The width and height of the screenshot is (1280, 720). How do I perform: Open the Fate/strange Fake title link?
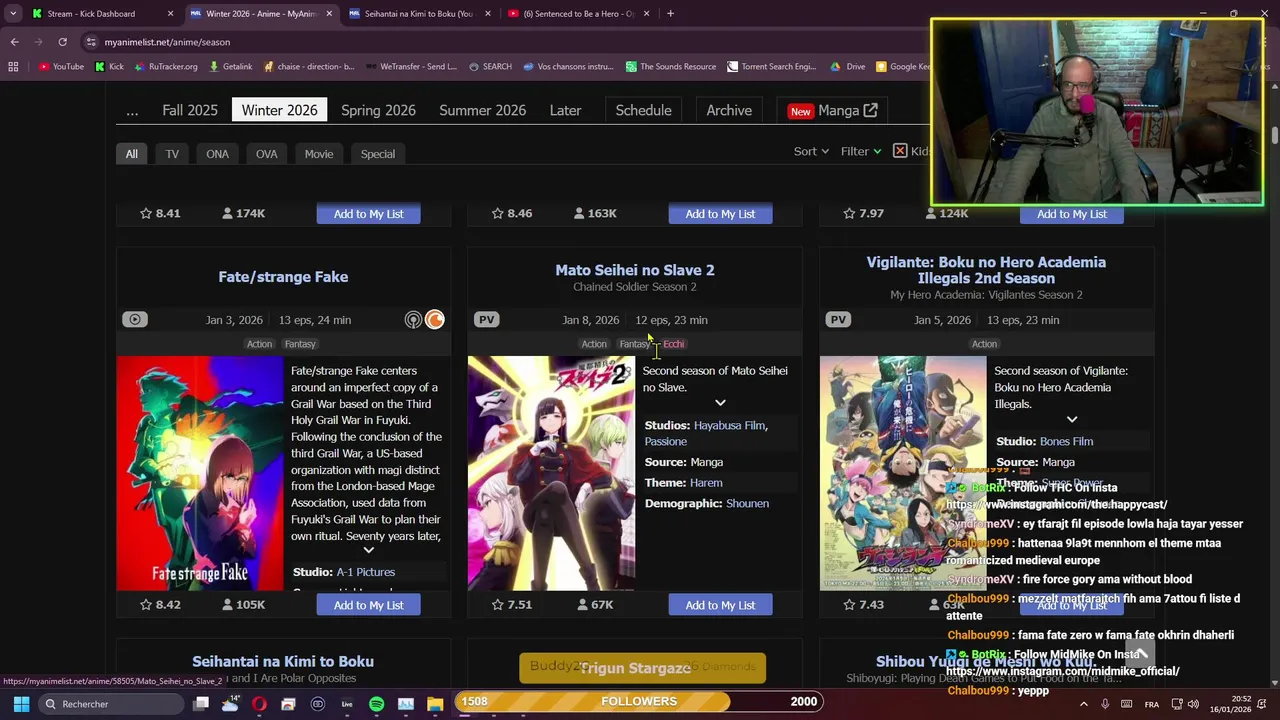(283, 277)
